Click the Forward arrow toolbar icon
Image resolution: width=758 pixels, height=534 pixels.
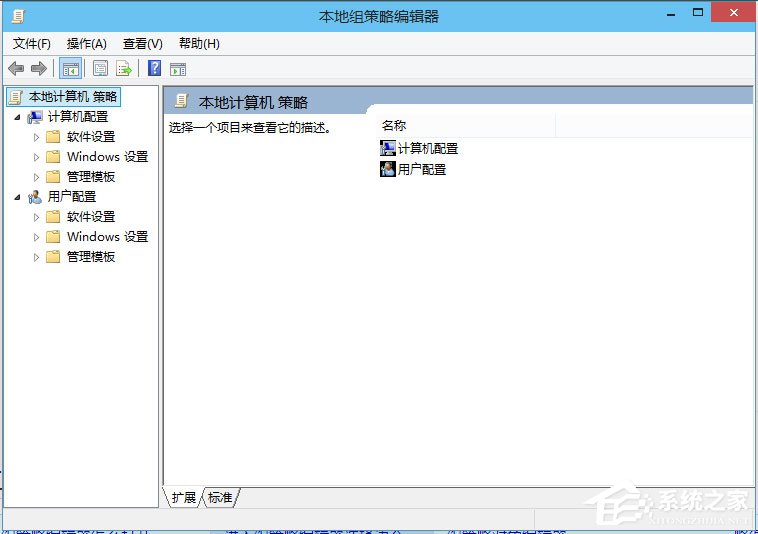[39, 68]
